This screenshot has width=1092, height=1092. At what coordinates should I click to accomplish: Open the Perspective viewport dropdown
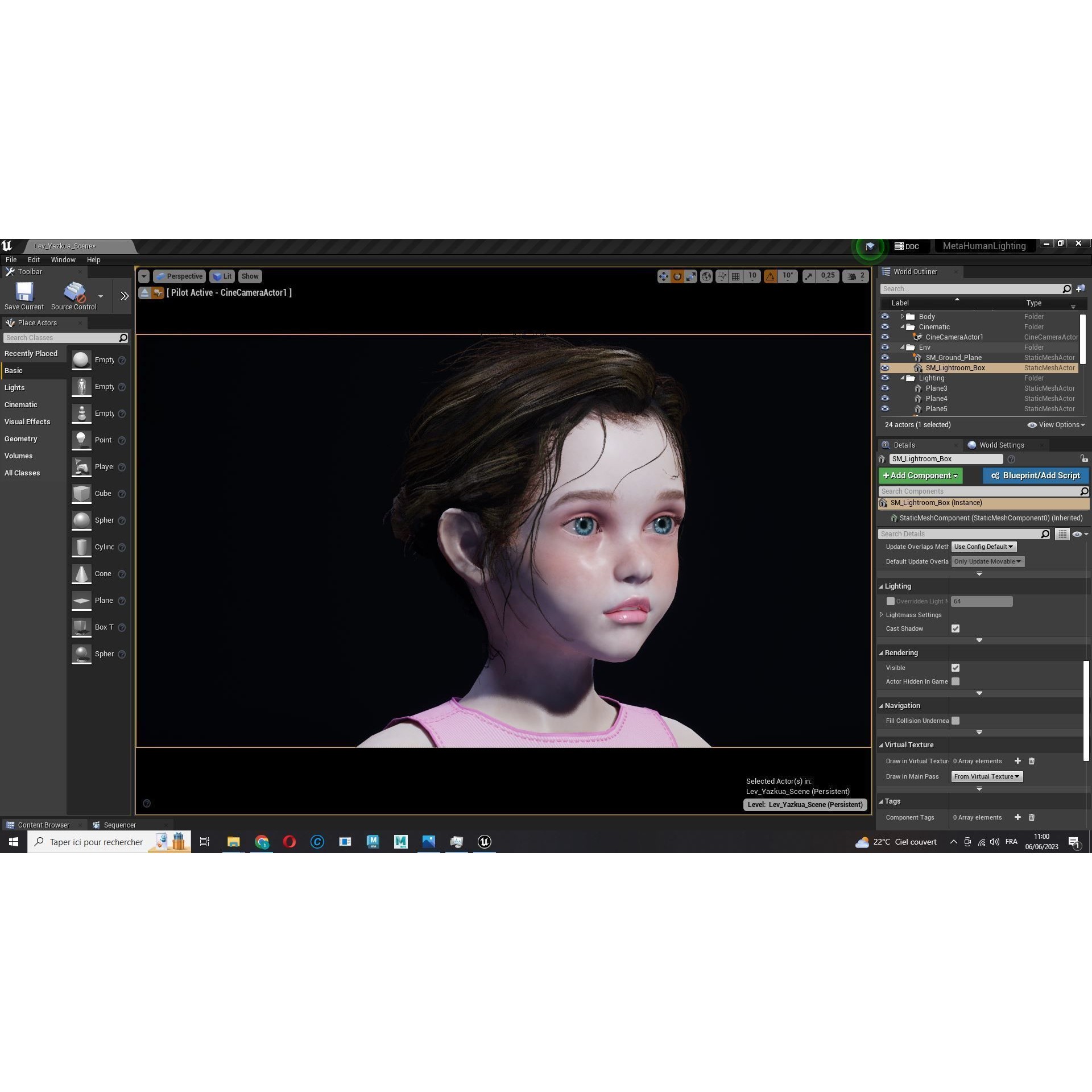tap(179, 276)
